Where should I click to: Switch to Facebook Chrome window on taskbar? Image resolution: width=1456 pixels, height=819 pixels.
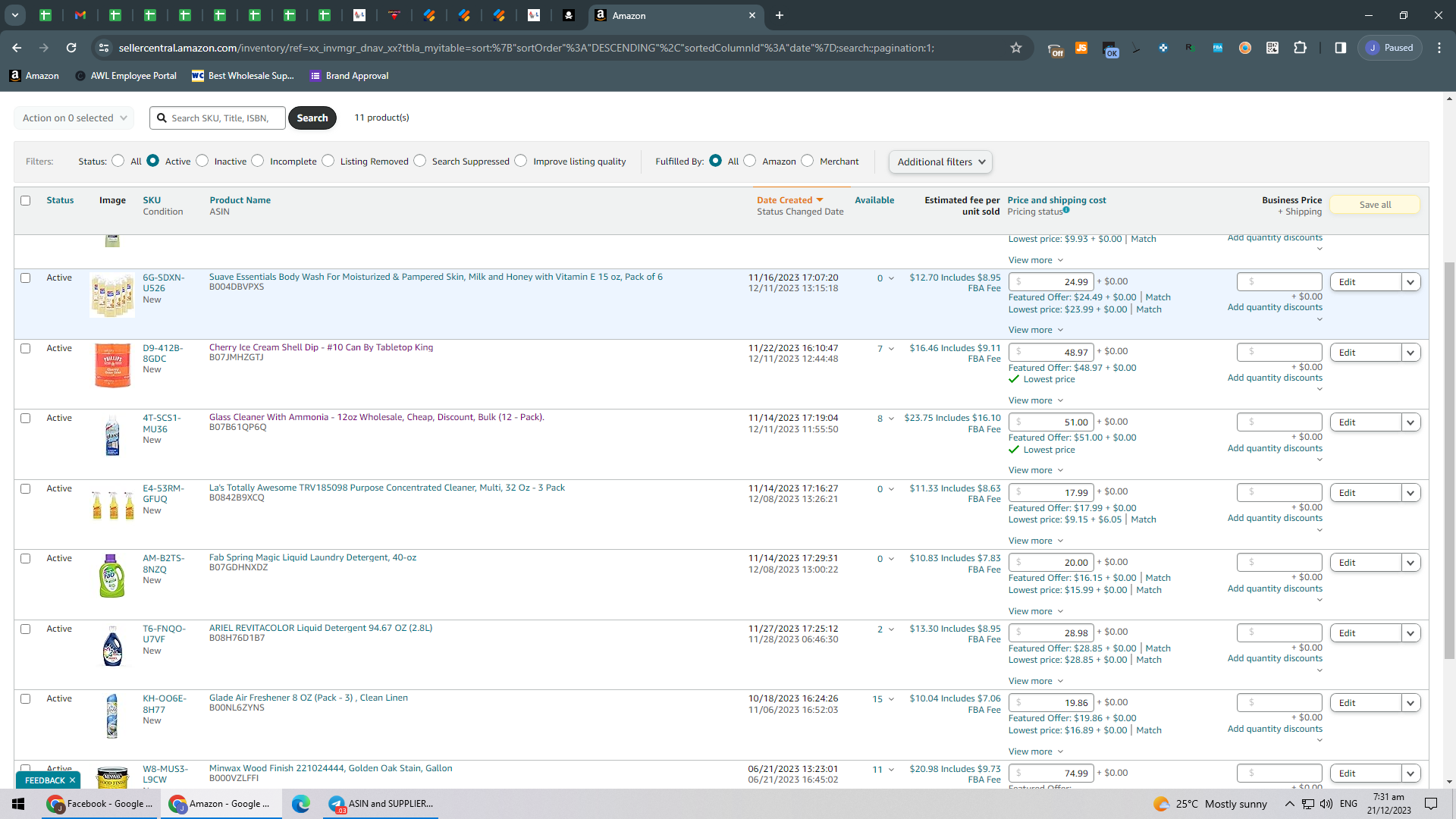[100, 804]
